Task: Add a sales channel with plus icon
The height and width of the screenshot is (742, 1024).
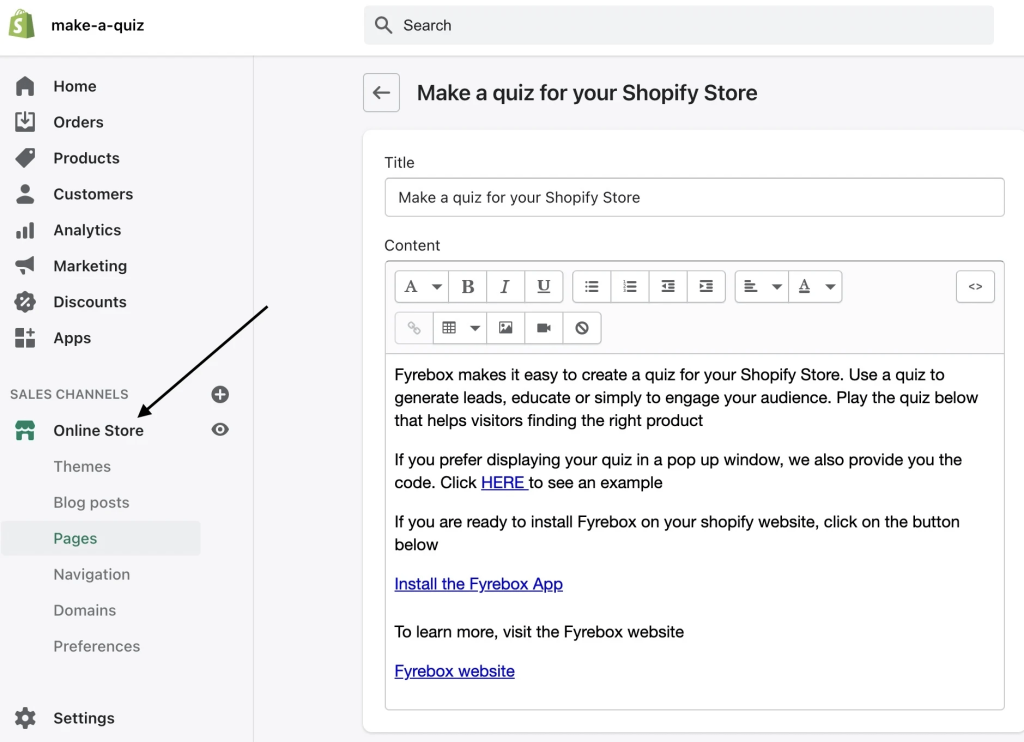Action: 220,394
